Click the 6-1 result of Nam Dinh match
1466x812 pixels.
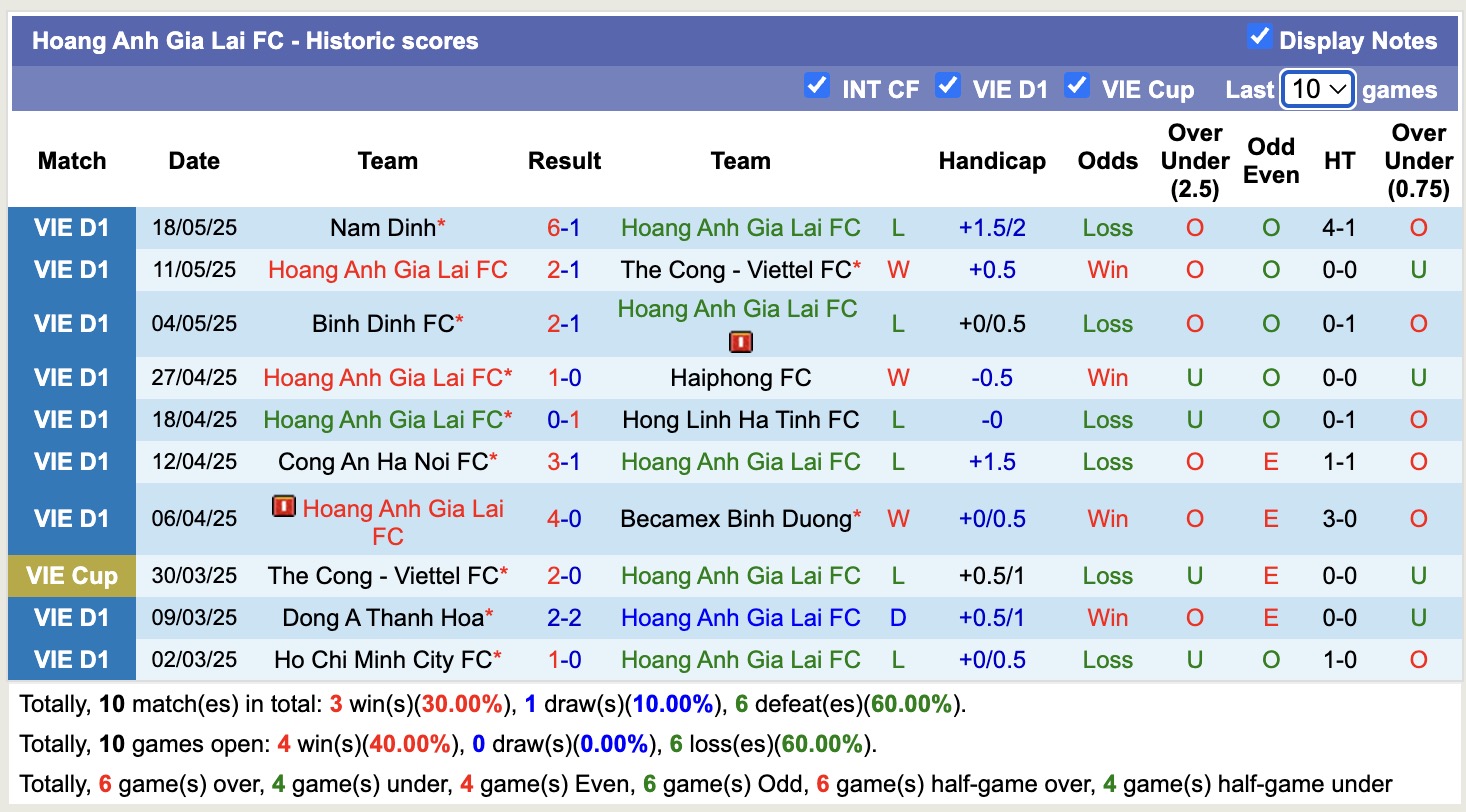coord(564,227)
